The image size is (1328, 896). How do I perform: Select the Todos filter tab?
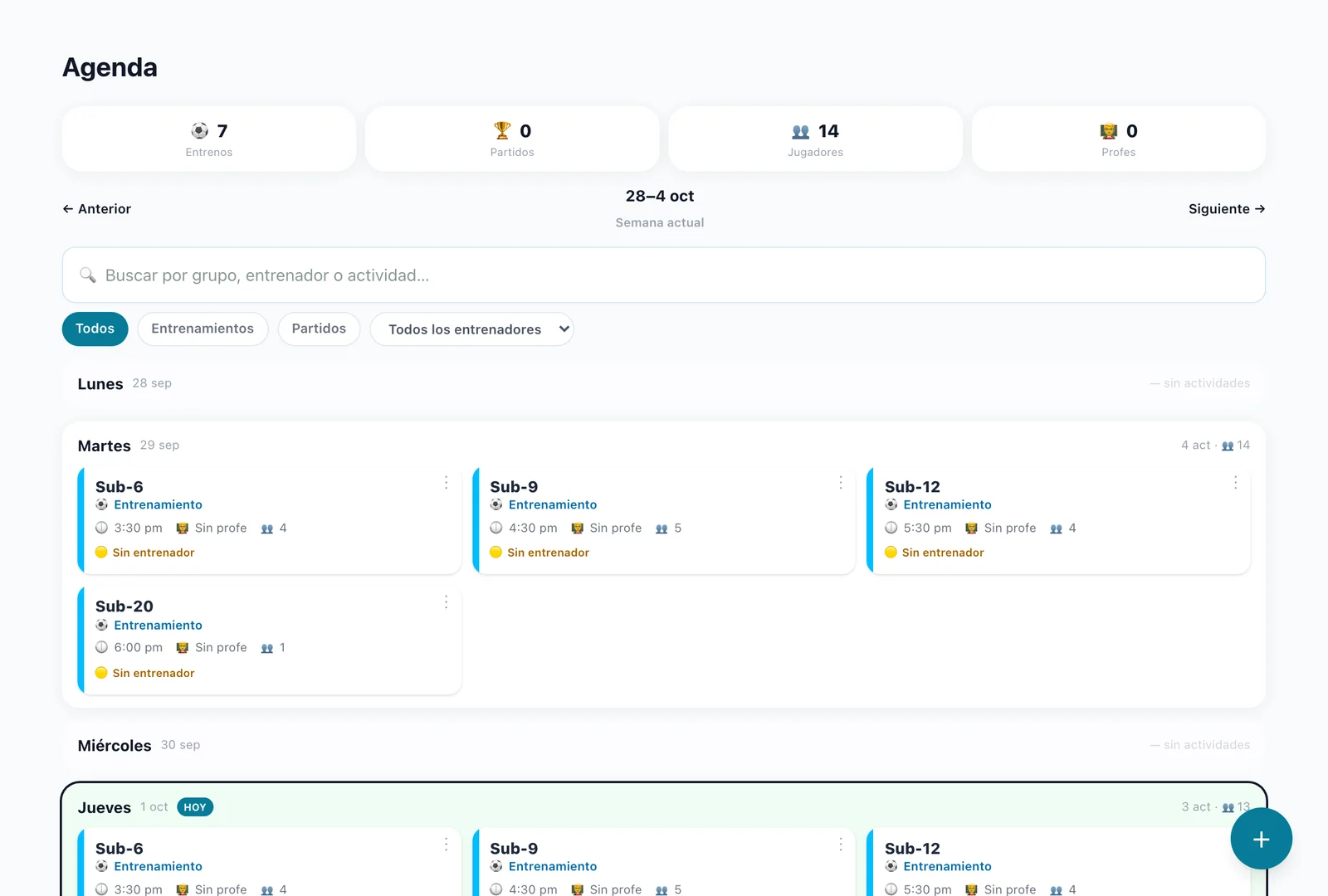[x=95, y=329]
